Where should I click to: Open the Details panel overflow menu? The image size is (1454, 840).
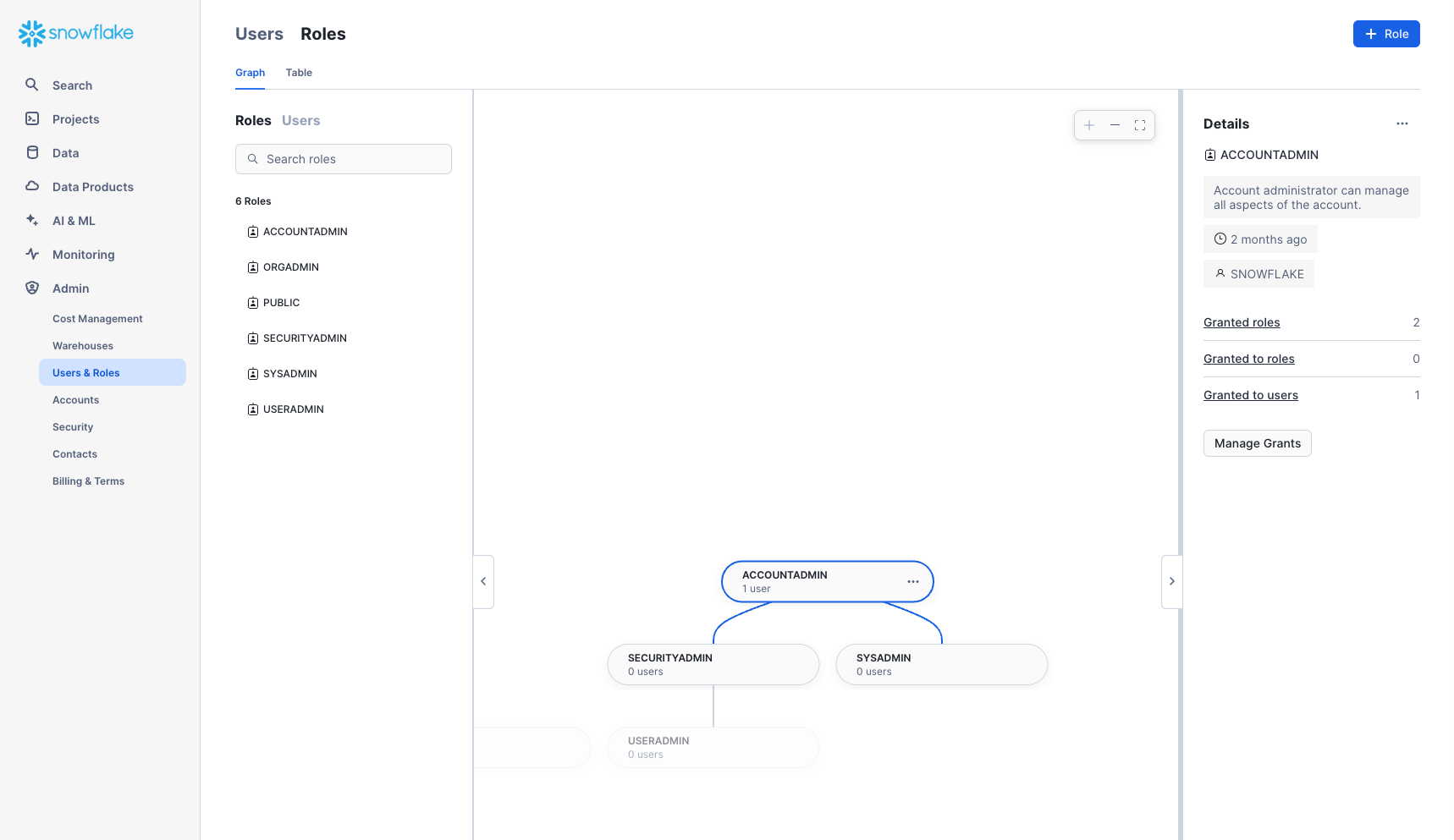click(x=1402, y=124)
